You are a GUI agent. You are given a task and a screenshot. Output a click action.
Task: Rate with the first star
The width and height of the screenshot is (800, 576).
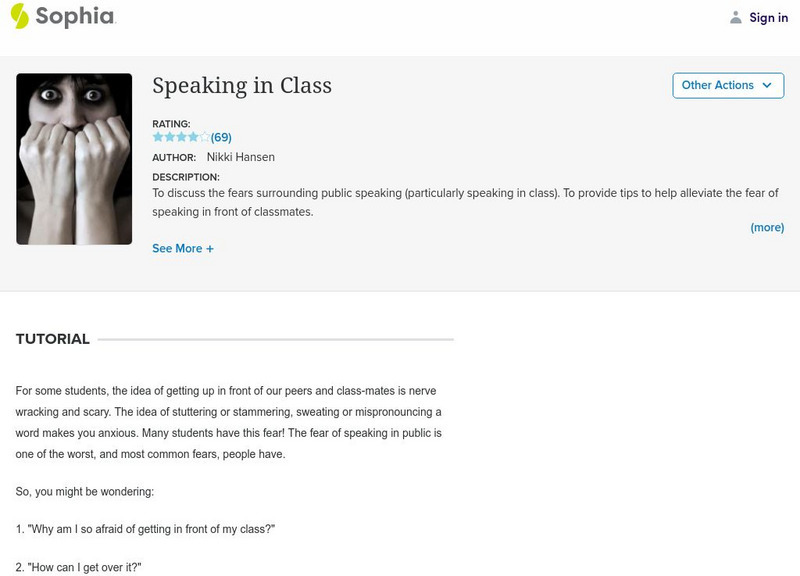[x=158, y=137]
